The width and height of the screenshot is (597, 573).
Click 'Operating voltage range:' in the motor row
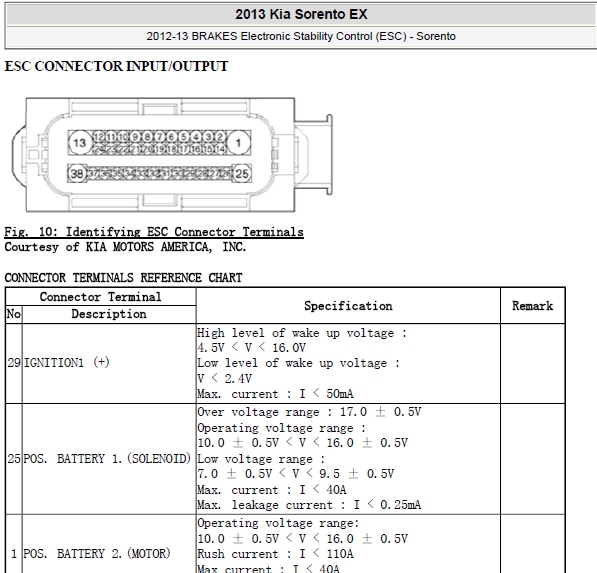pyautogui.click(x=278, y=524)
